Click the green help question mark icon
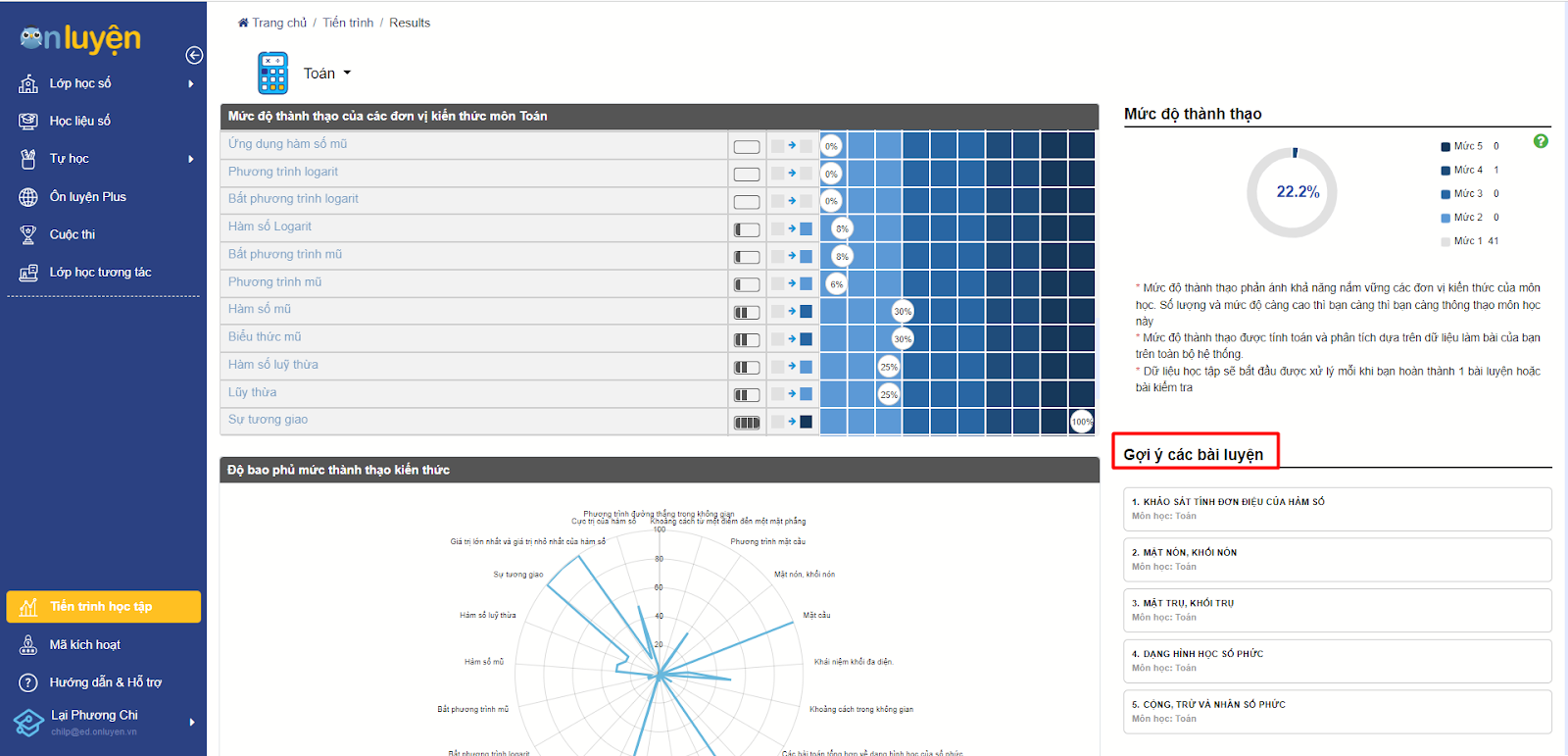Viewport: 1568px width, 756px height. click(x=1541, y=141)
